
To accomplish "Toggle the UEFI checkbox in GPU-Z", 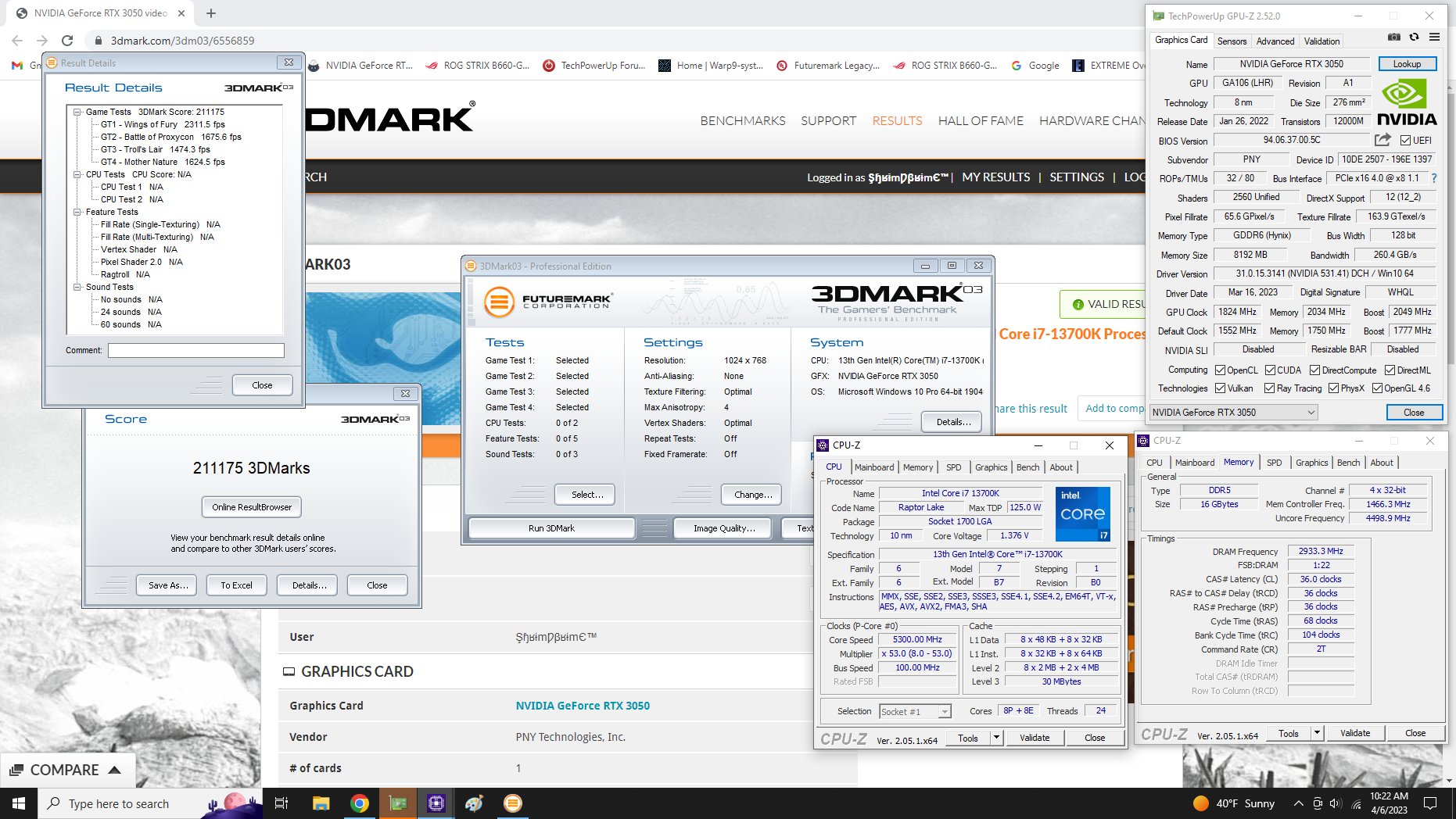I will pyautogui.click(x=1405, y=141).
